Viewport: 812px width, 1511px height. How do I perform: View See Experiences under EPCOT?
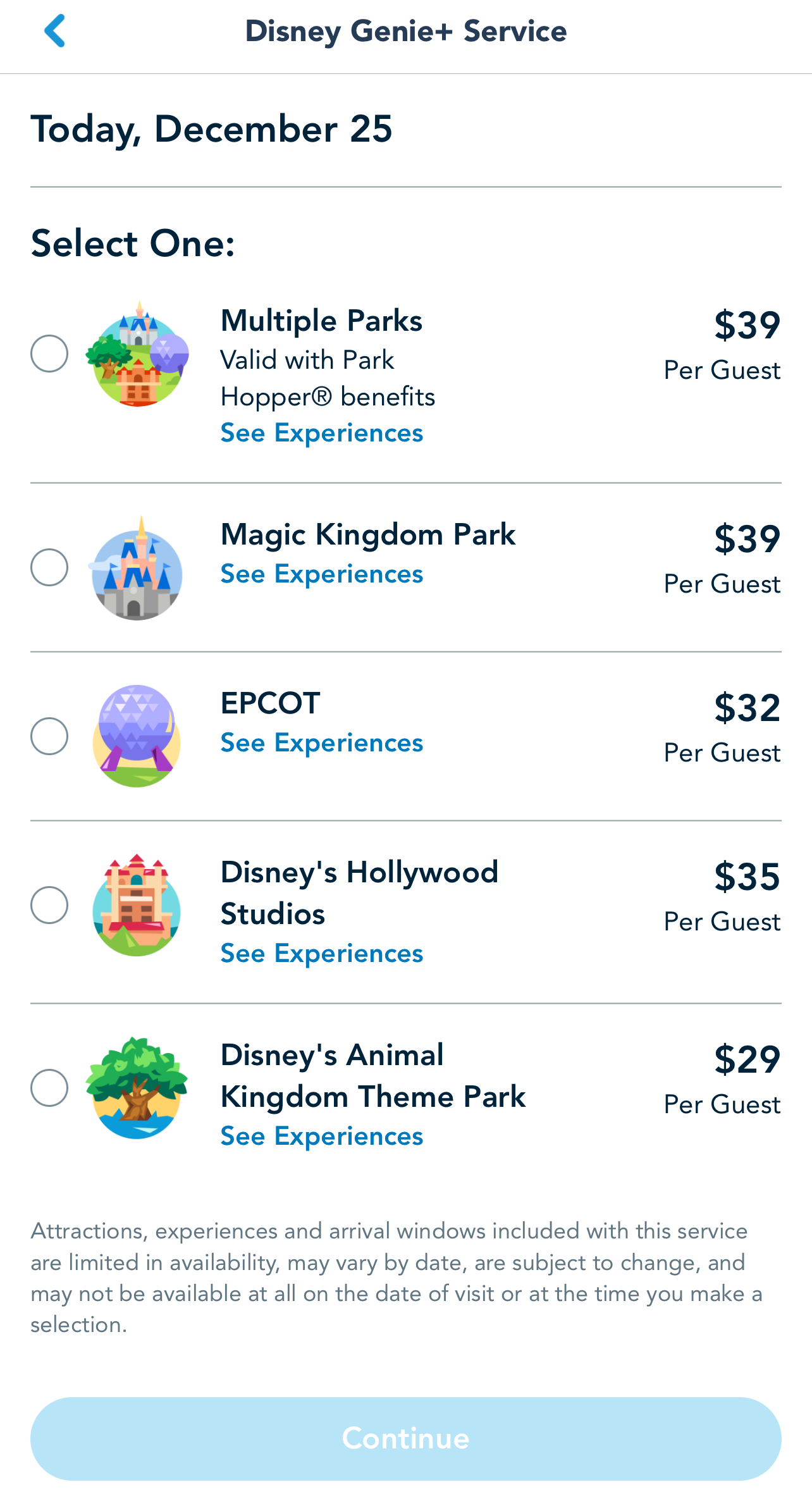[321, 743]
